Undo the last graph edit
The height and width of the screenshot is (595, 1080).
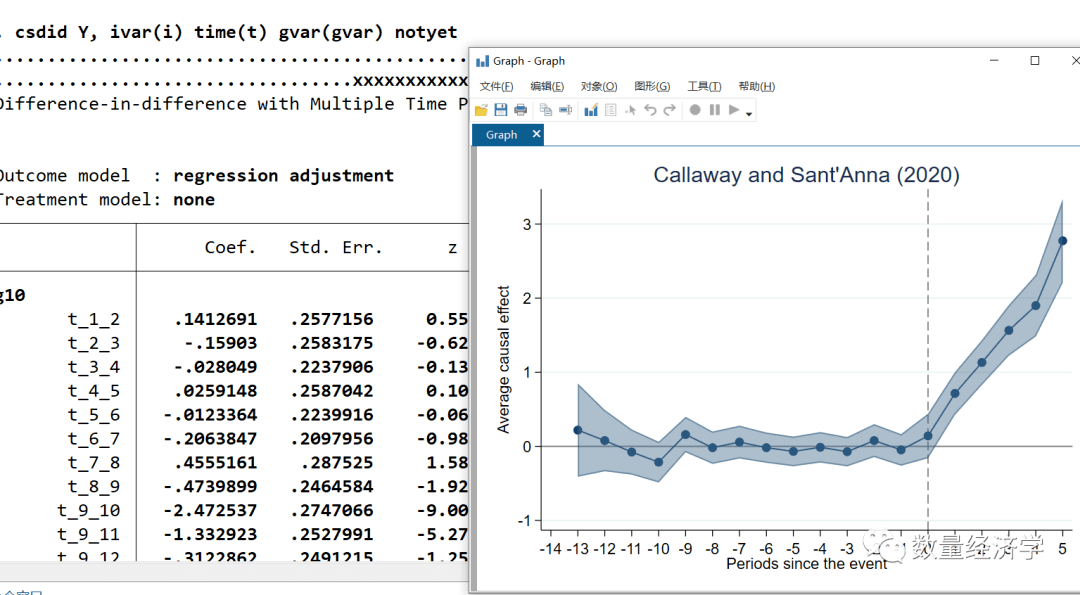651,110
